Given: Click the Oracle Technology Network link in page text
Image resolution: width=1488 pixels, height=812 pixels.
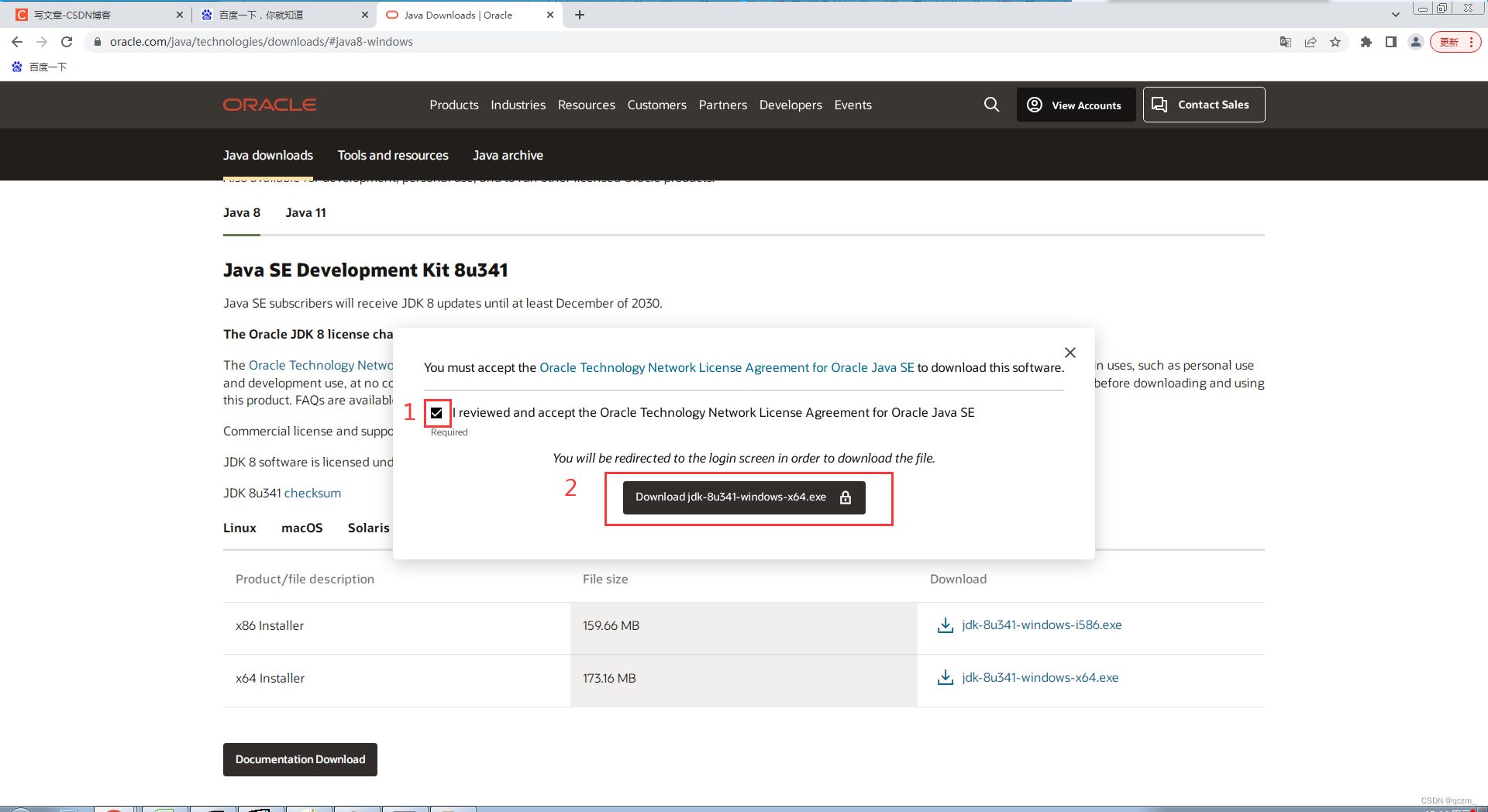Looking at the screenshot, I should coord(321,365).
